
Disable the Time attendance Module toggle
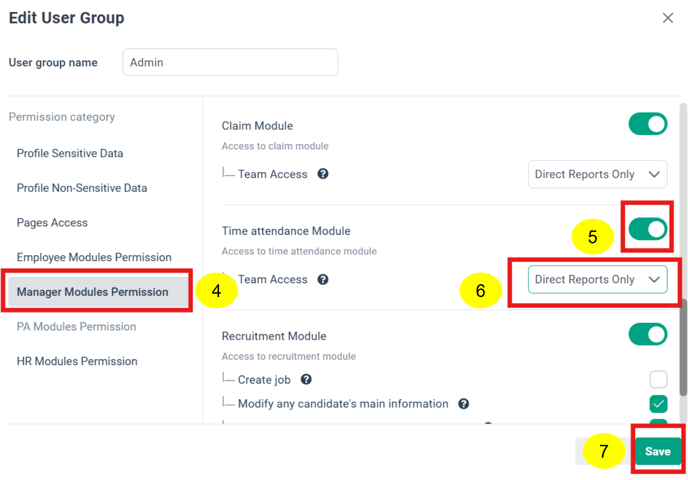tap(648, 229)
